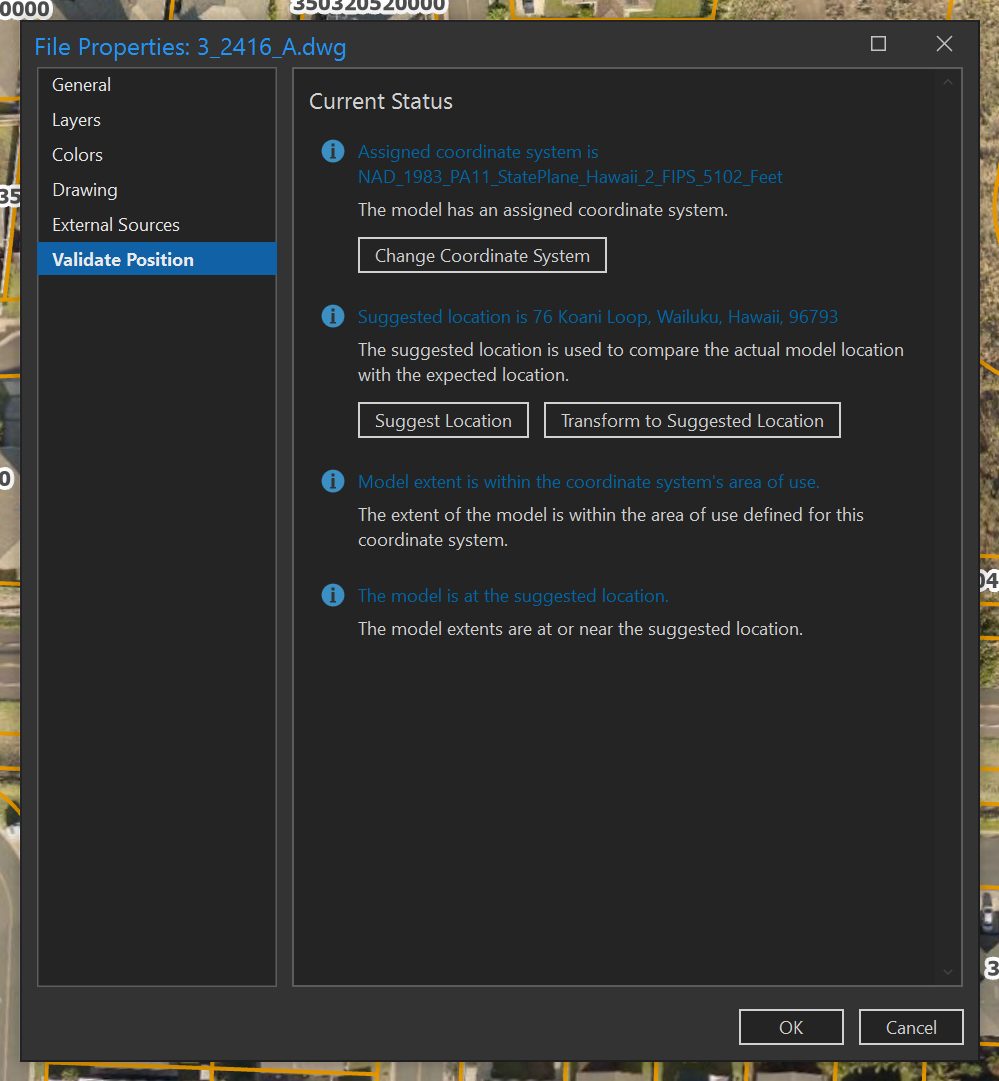The height and width of the screenshot is (1081, 999).
Task: Open the Drawing section
Action: pyautogui.click(x=84, y=190)
